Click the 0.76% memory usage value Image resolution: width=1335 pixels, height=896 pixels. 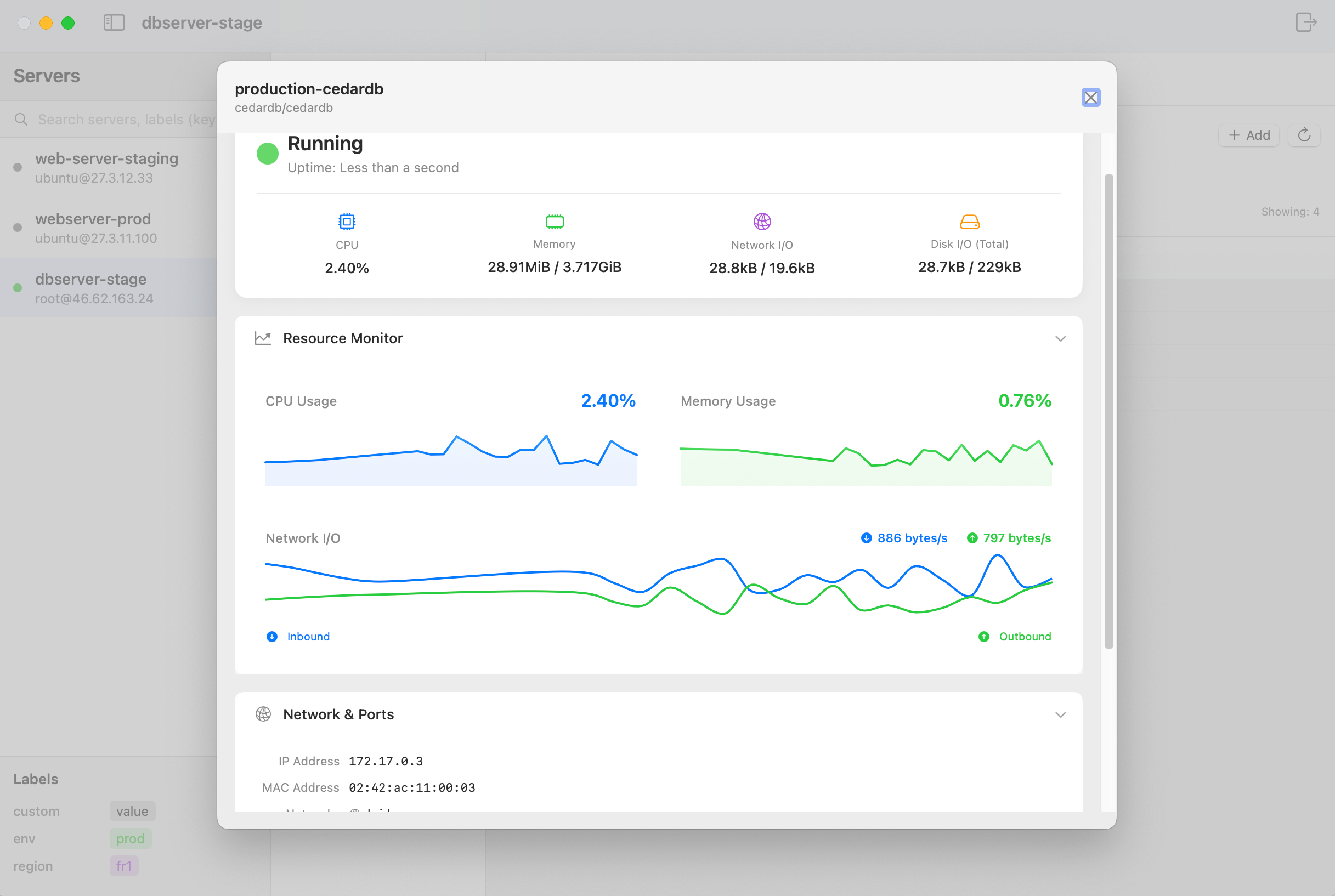[x=1024, y=401]
